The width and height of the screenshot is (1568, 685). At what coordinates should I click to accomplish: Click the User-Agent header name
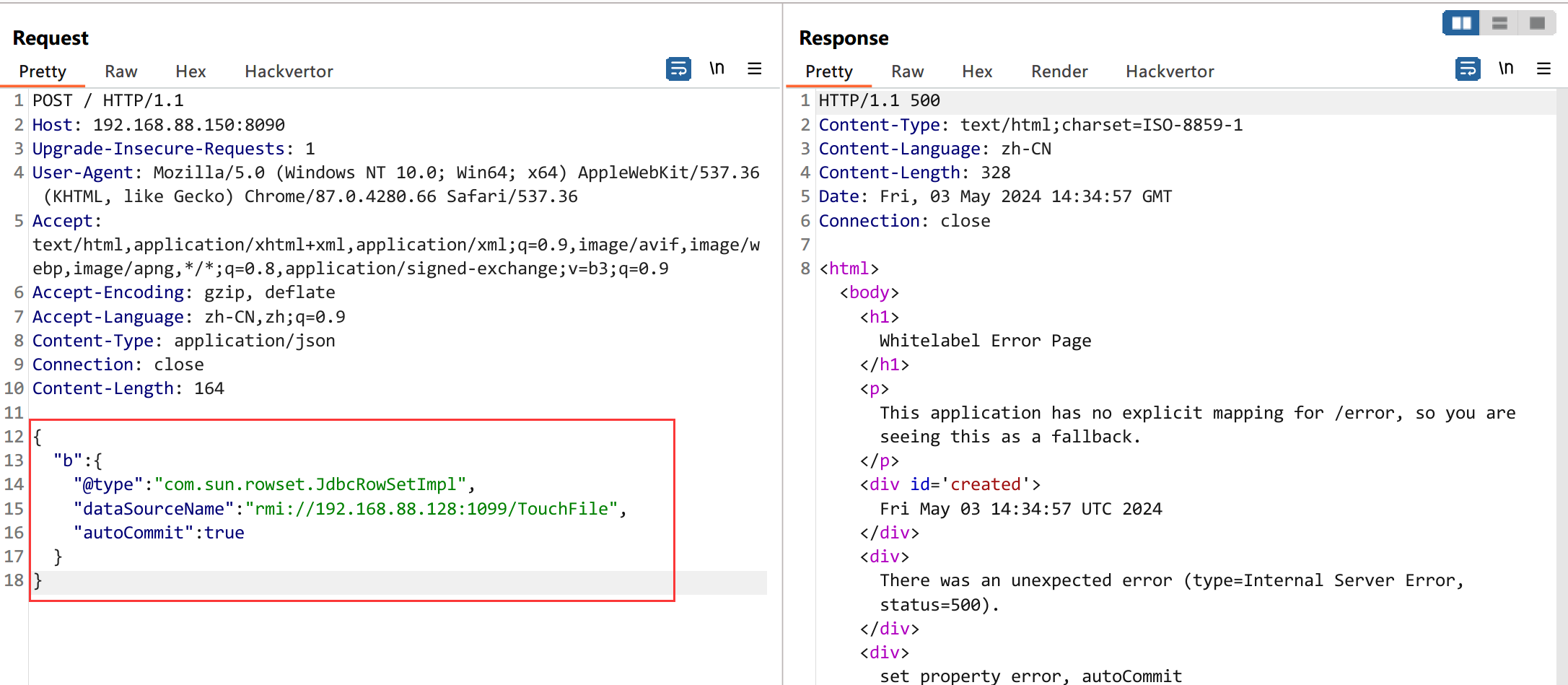(x=83, y=173)
